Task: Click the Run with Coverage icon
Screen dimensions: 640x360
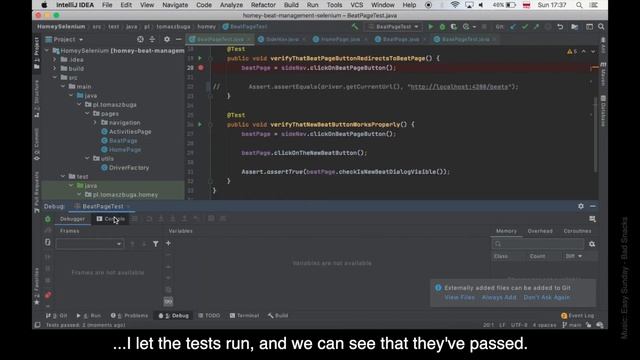Action: (453, 27)
